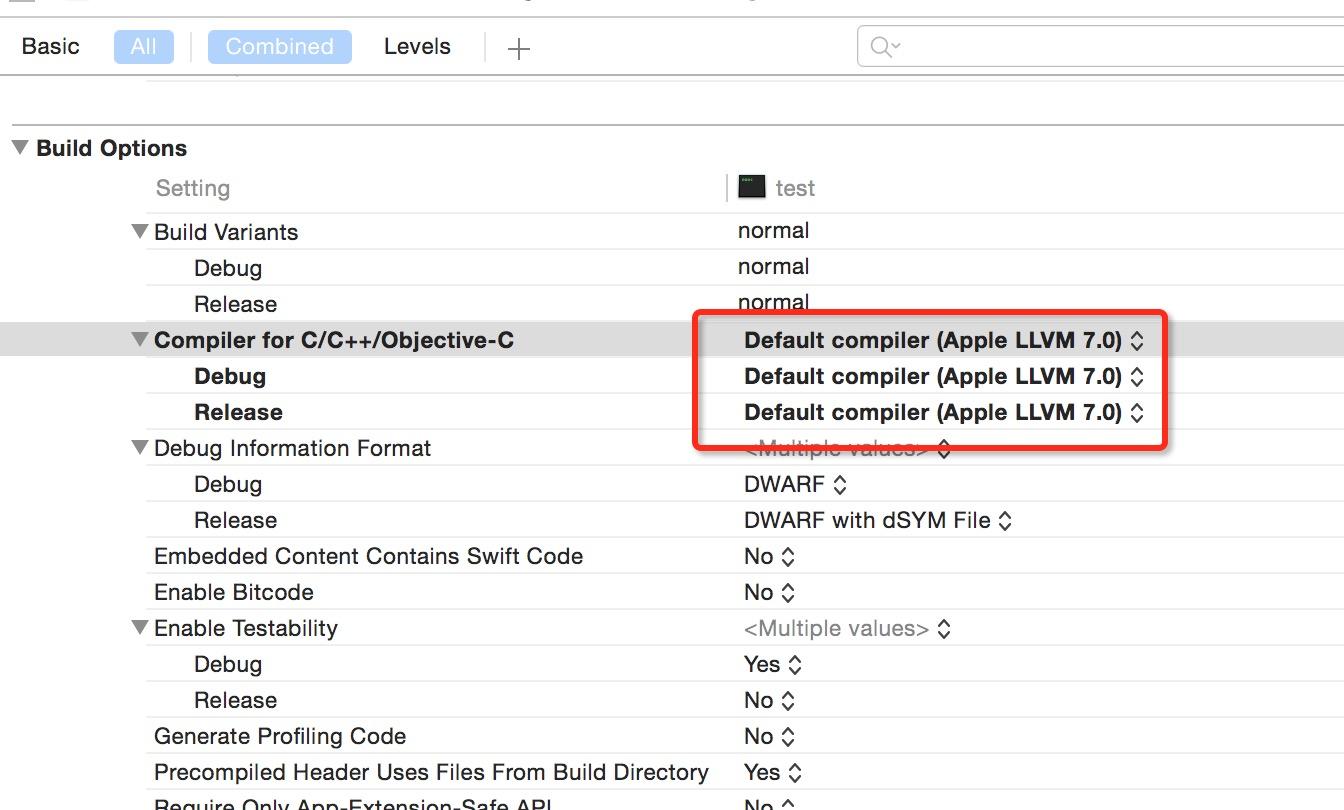The image size is (1344, 810).
Task: Select the Basic filter tab
Action: coord(50,47)
